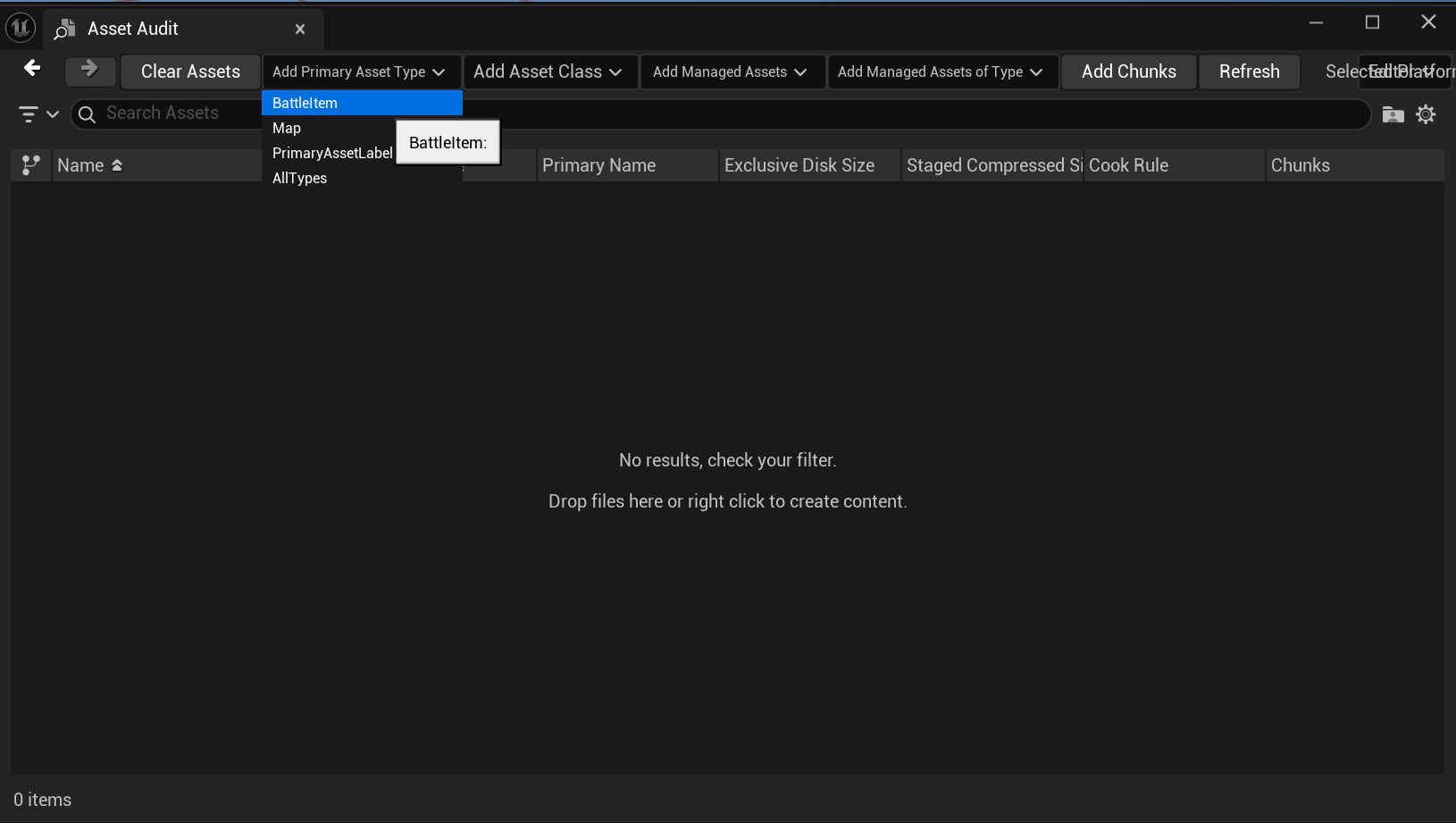Choose AllTypes in the dropdown list
This screenshot has width=1456, height=823.
pyautogui.click(x=362, y=178)
